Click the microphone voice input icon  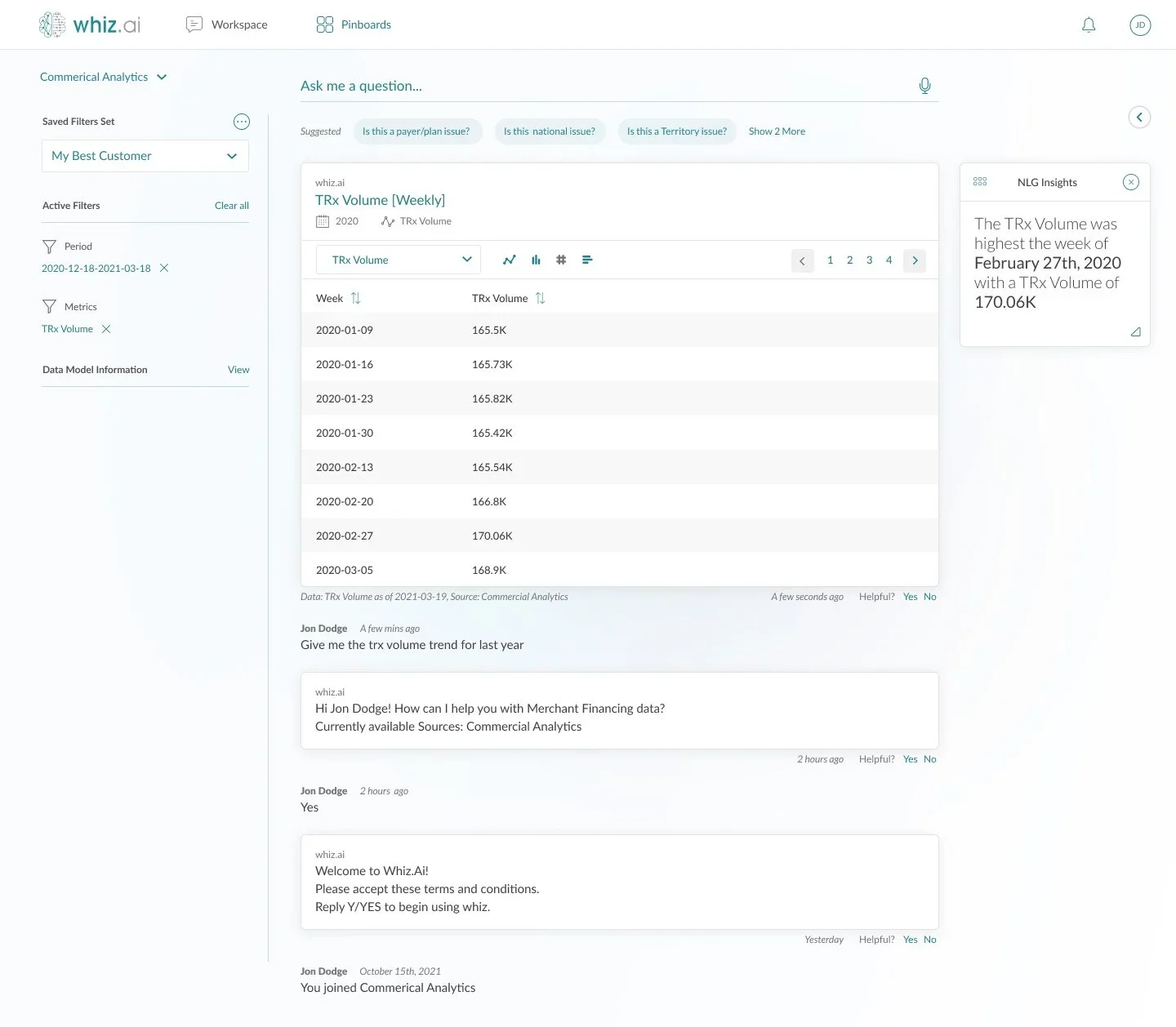tap(924, 86)
